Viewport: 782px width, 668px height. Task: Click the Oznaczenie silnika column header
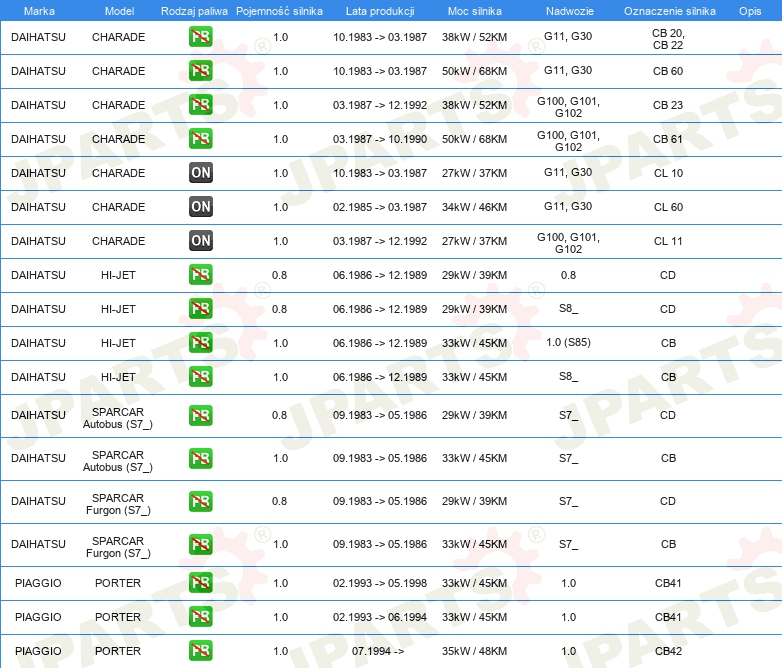point(669,11)
